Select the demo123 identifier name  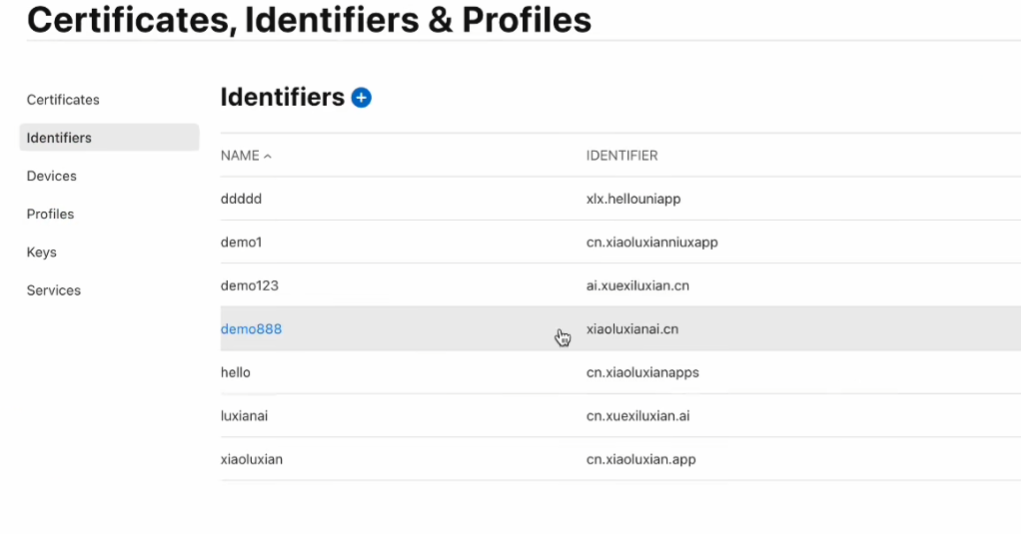pyautogui.click(x=249, y=286)
